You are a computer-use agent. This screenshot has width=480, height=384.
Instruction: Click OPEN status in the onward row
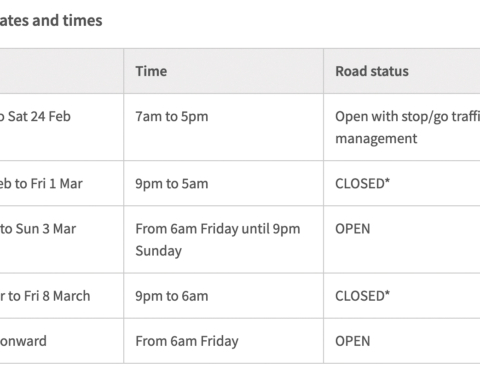pos(353,341)
